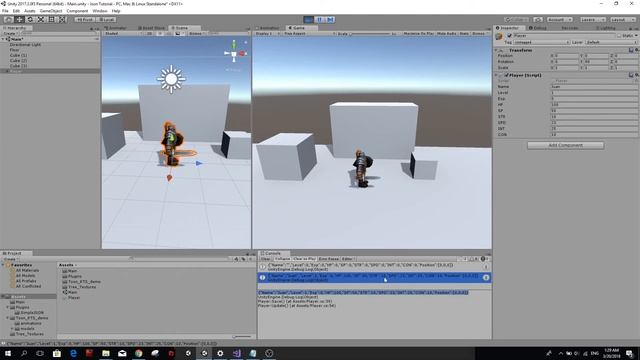Open the Account dropdown
The image size is (640, 360).
pyautogui.click(x=559, y=19)
